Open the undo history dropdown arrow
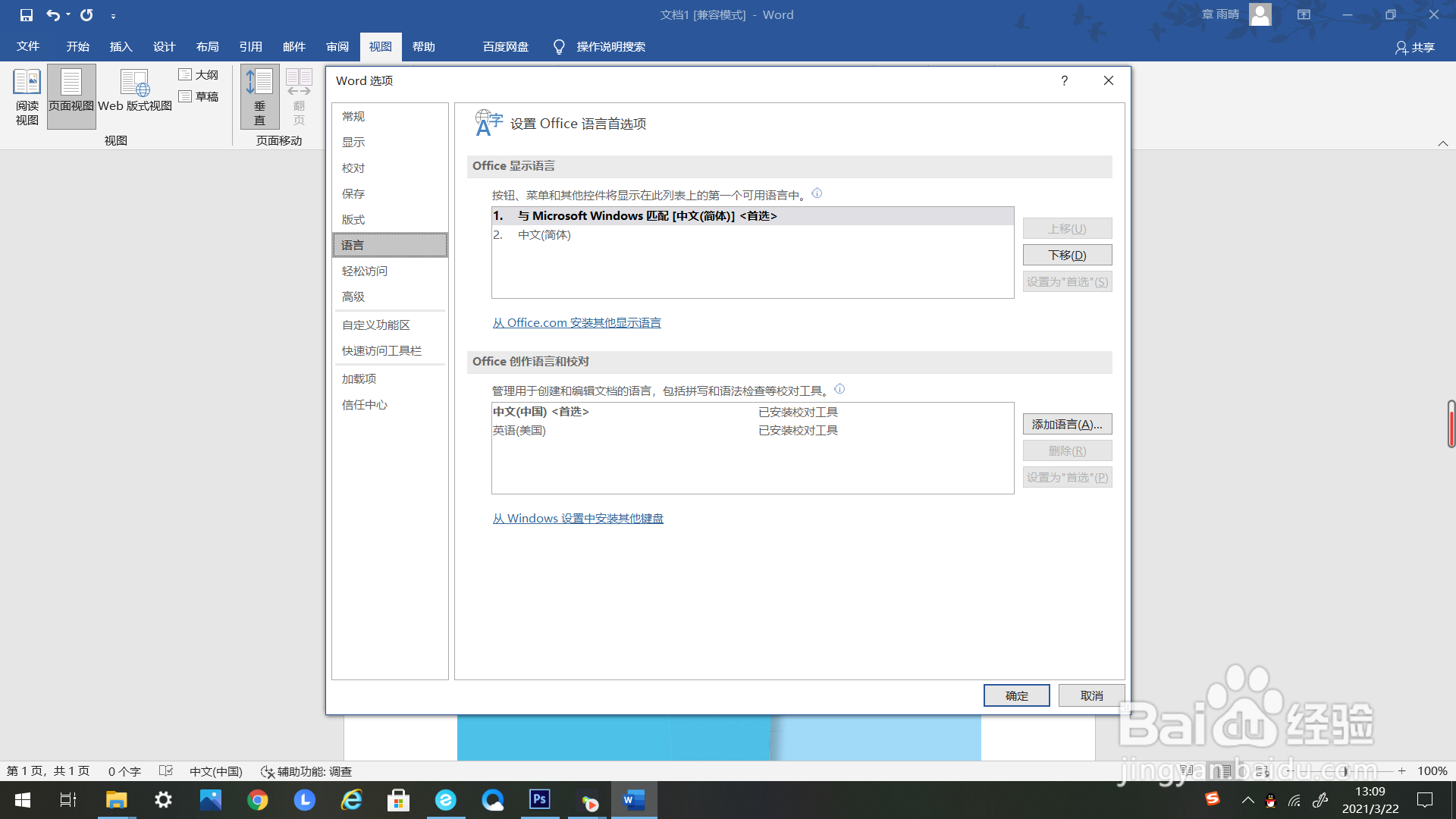 point(68,15)
